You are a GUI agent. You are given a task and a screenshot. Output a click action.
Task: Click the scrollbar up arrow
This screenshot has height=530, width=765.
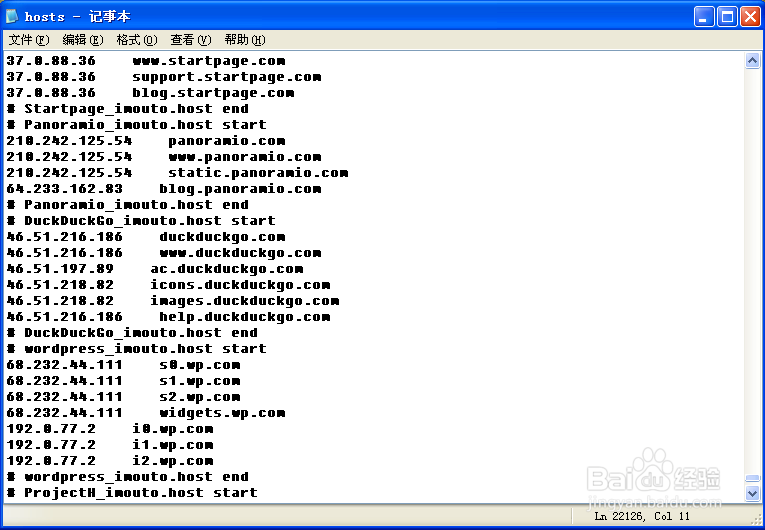[752, 61]
